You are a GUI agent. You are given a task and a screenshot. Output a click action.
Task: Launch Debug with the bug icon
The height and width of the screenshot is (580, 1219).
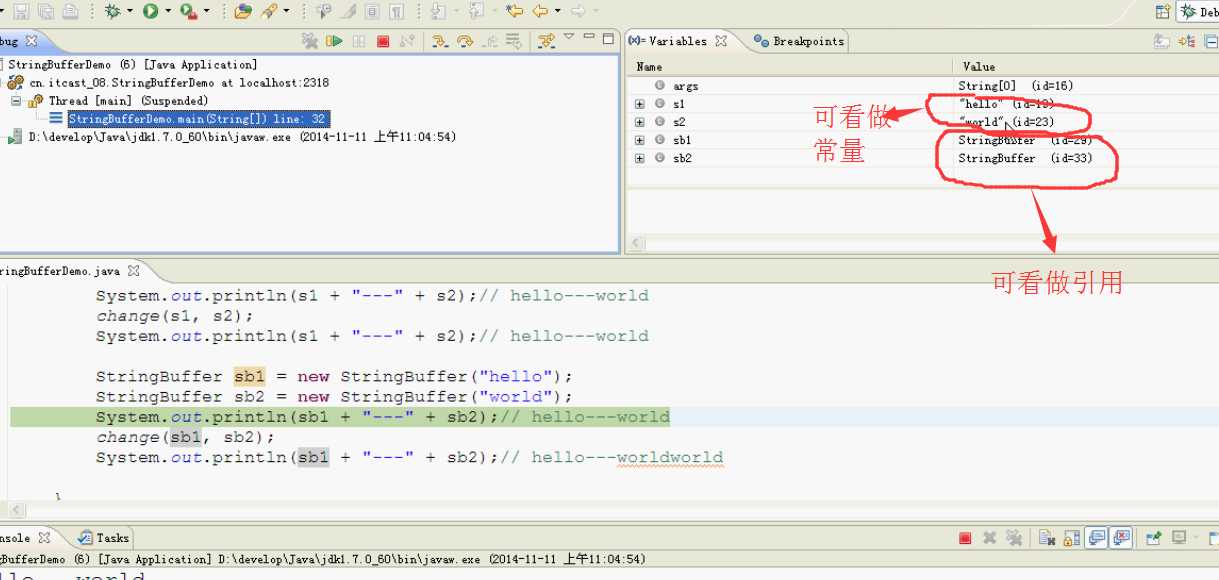point(112,11)
